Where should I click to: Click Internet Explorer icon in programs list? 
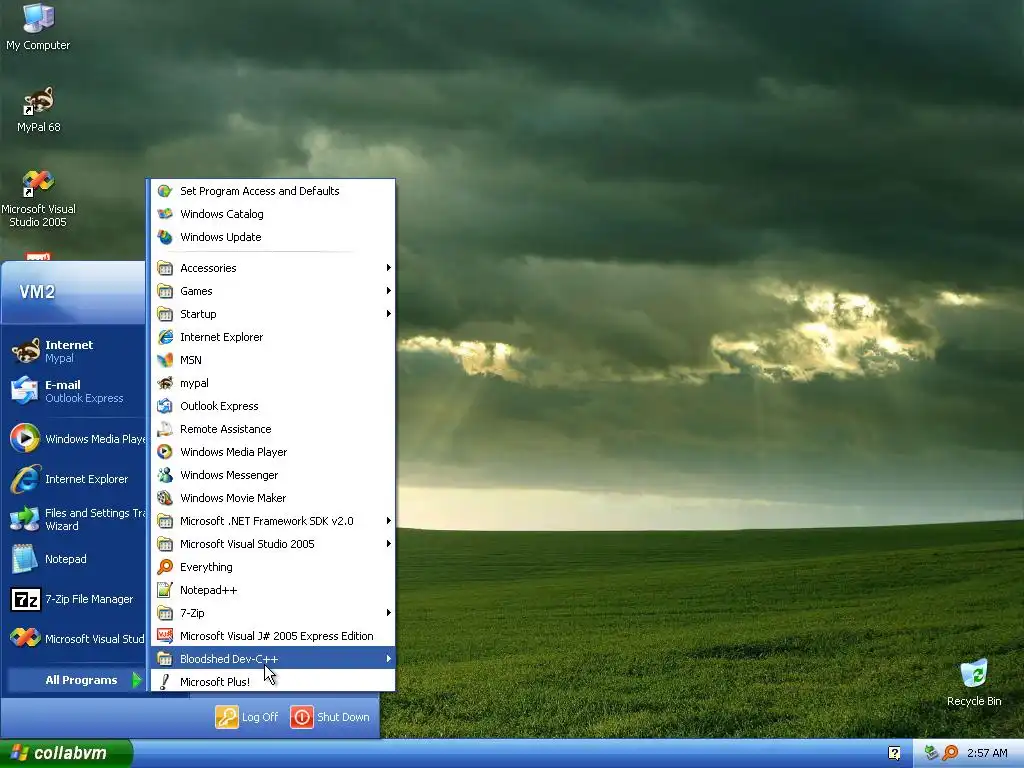tap(165, 337)
